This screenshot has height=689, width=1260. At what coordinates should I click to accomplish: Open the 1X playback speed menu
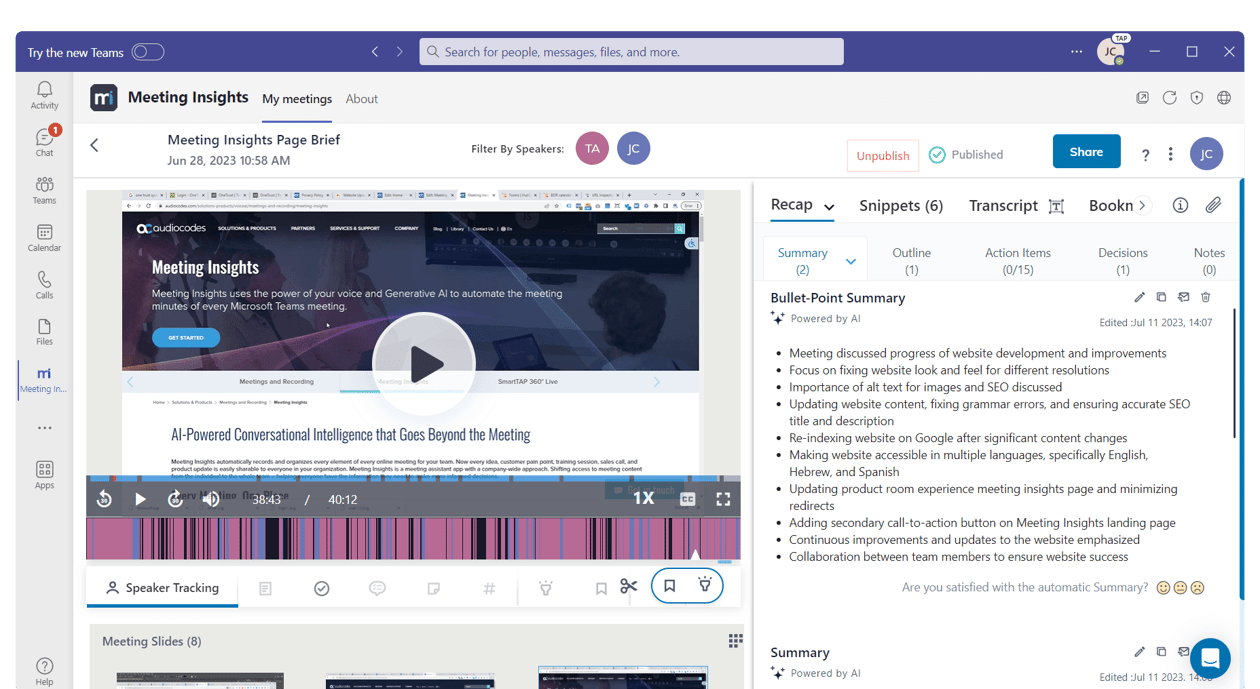click(x=643, y=498)
